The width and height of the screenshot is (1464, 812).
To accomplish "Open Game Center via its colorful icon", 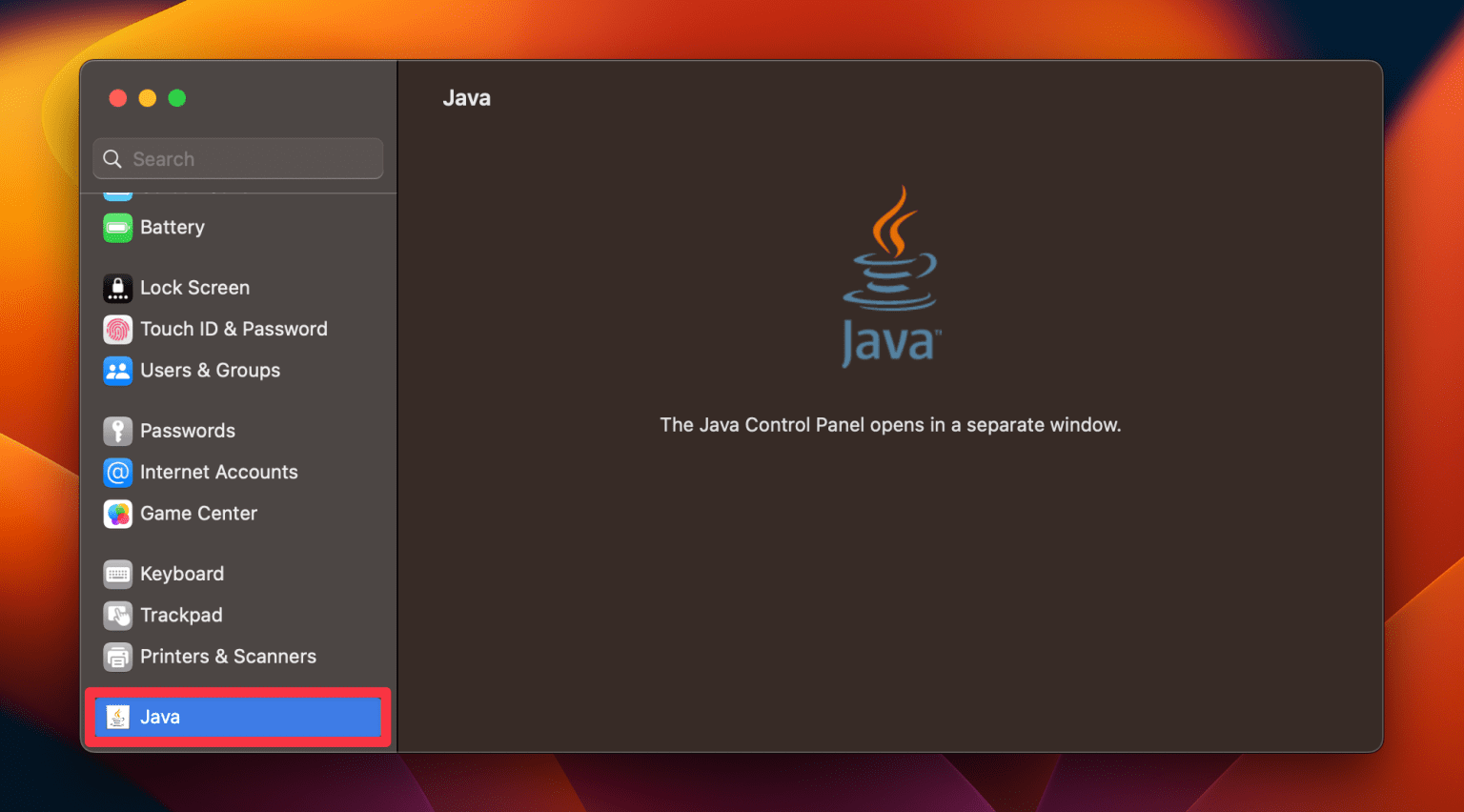I will tap(116, 514).
